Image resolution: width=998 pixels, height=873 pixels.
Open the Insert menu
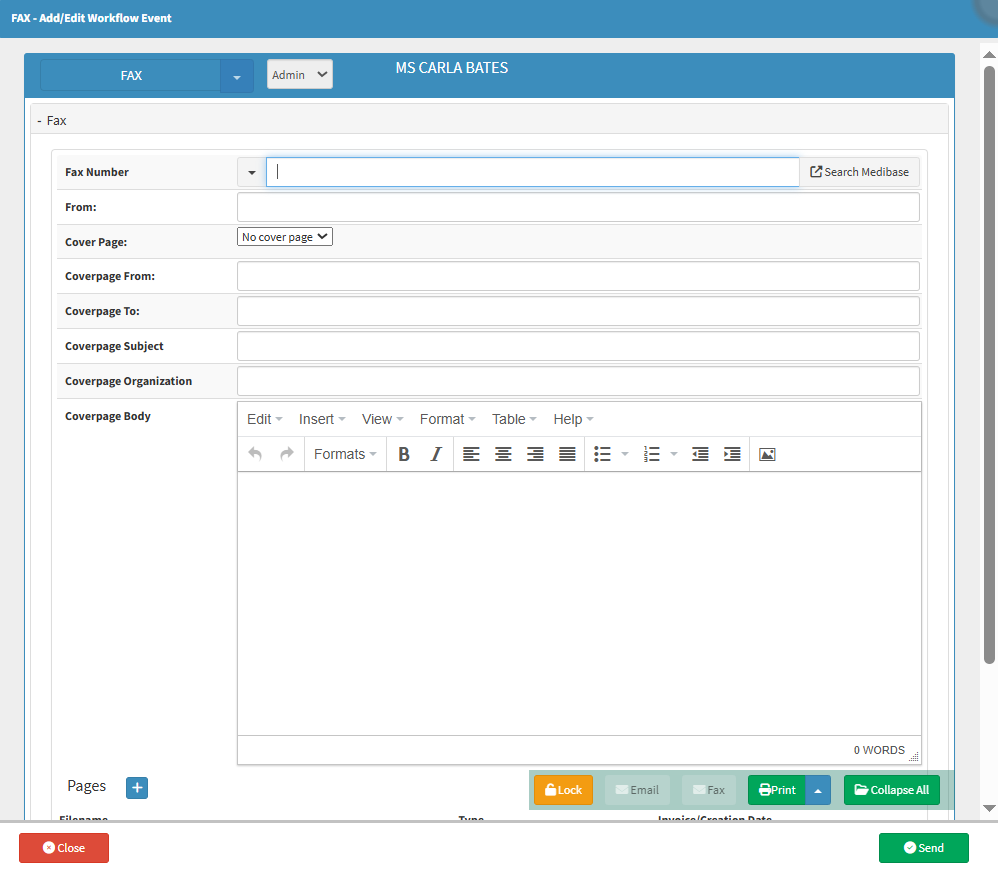[322, 419]
